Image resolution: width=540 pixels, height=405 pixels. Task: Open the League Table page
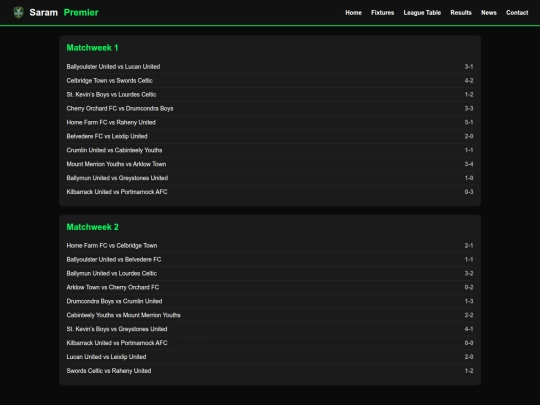coord(422,13)
